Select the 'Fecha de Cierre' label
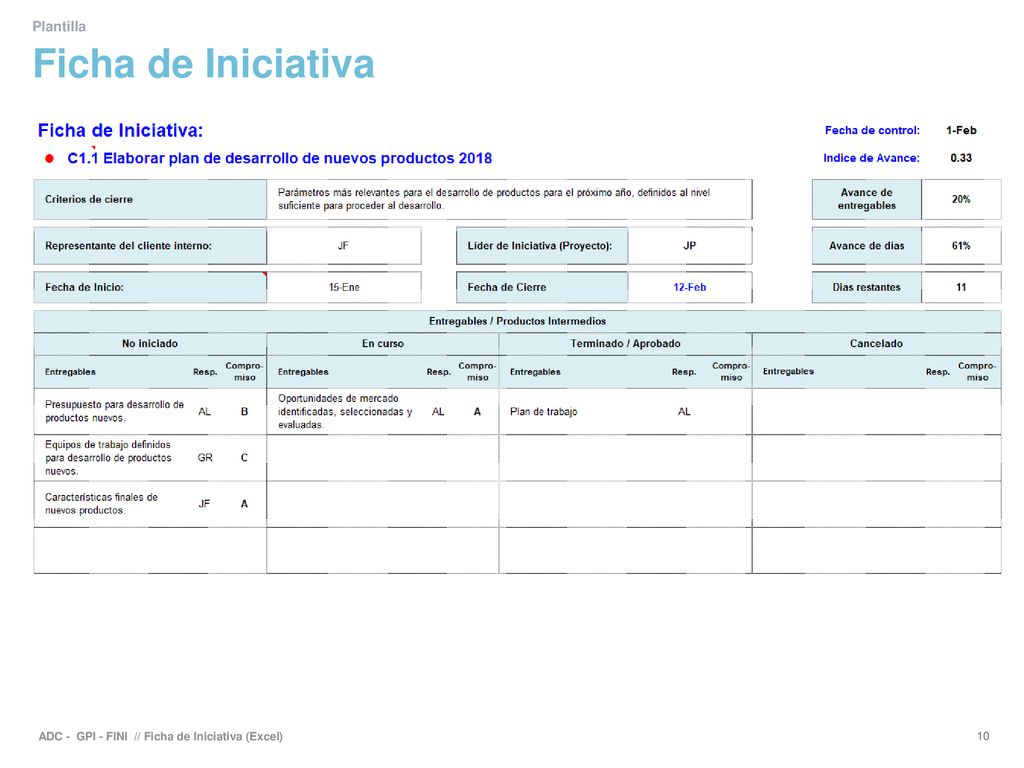Viewport: 1024px width, 768px height. click(542, 287)
